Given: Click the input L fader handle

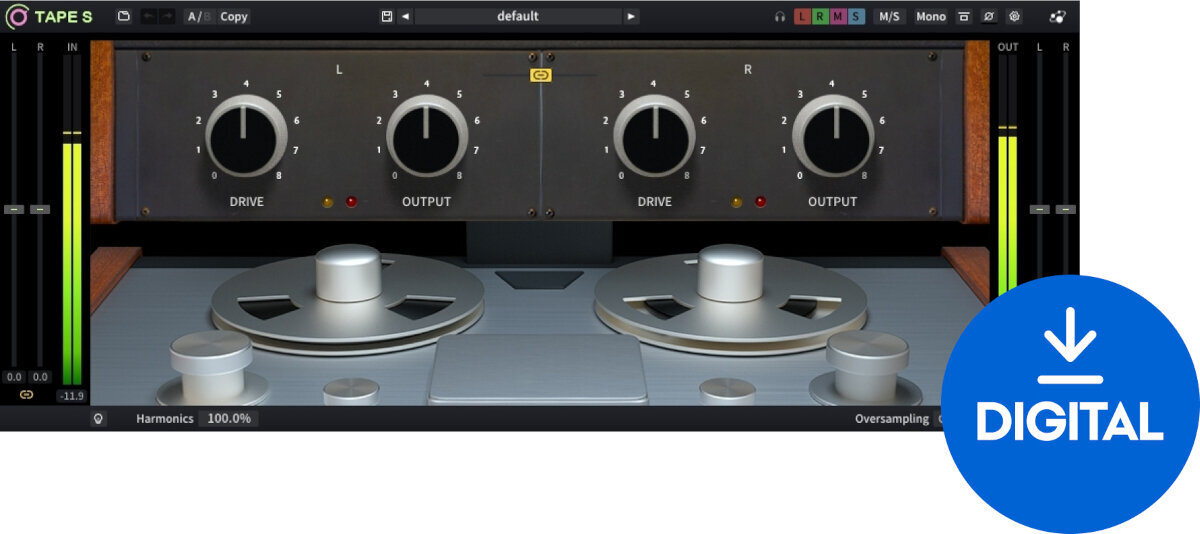Looking at the screenshot, I should tap(14, 209).
